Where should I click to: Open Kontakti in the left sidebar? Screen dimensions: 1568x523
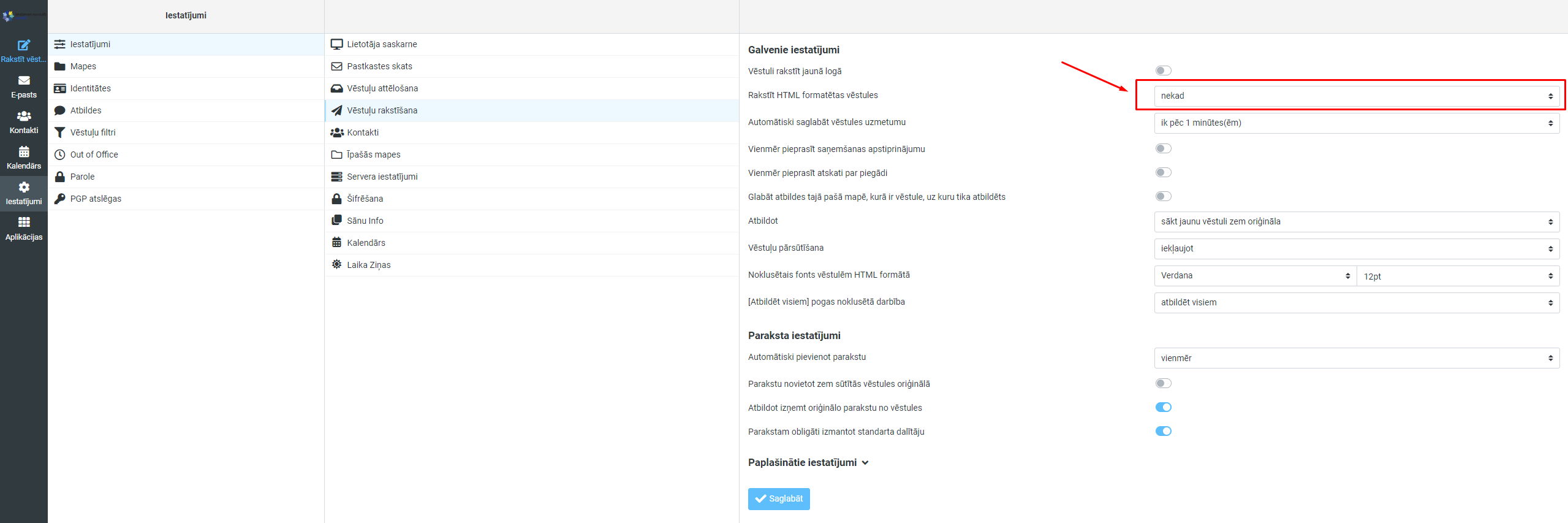coord(23,122)
